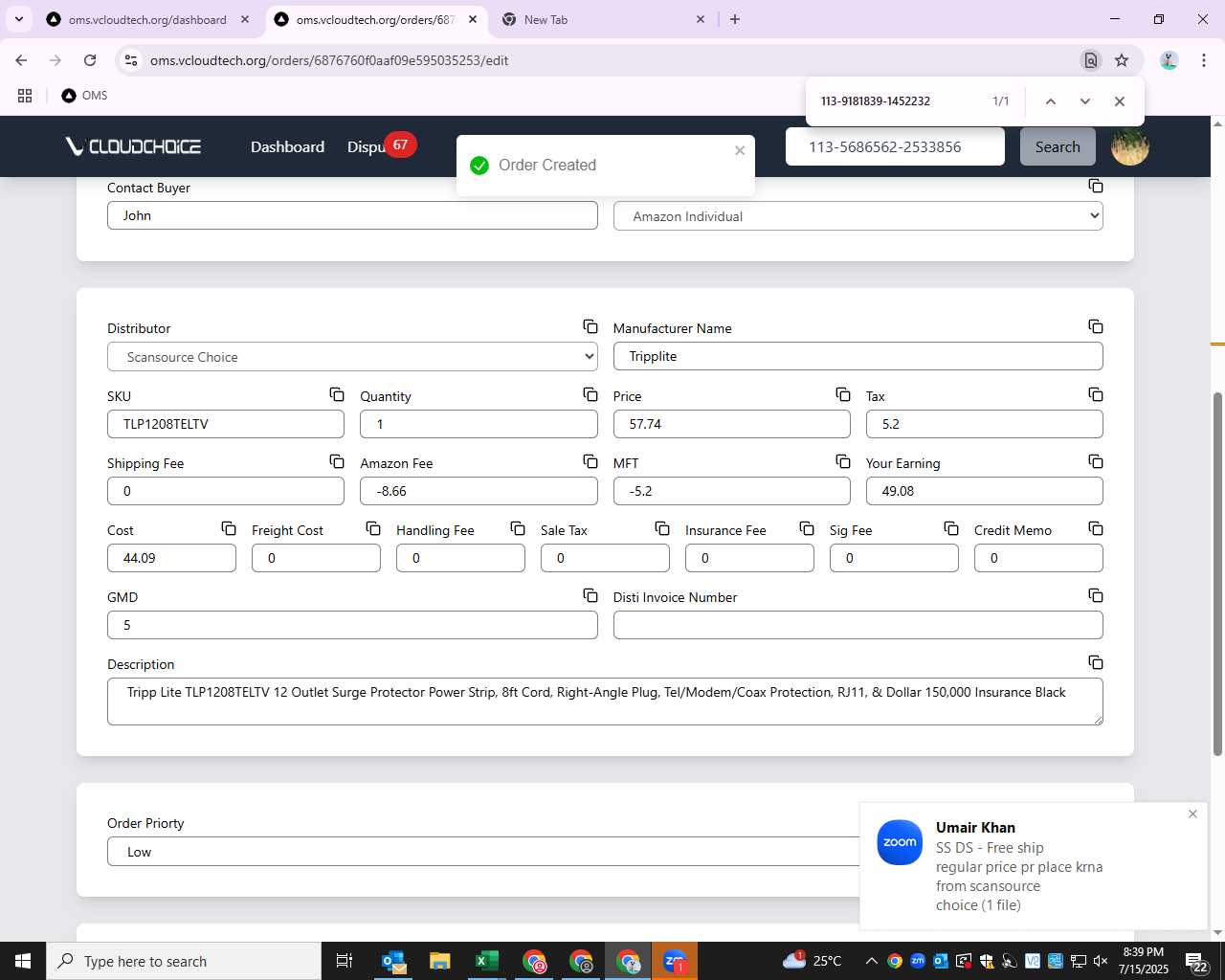Screen dimensions: 1225x980
Task: Open Zoom from the taskbar
Action: point(675,961)
